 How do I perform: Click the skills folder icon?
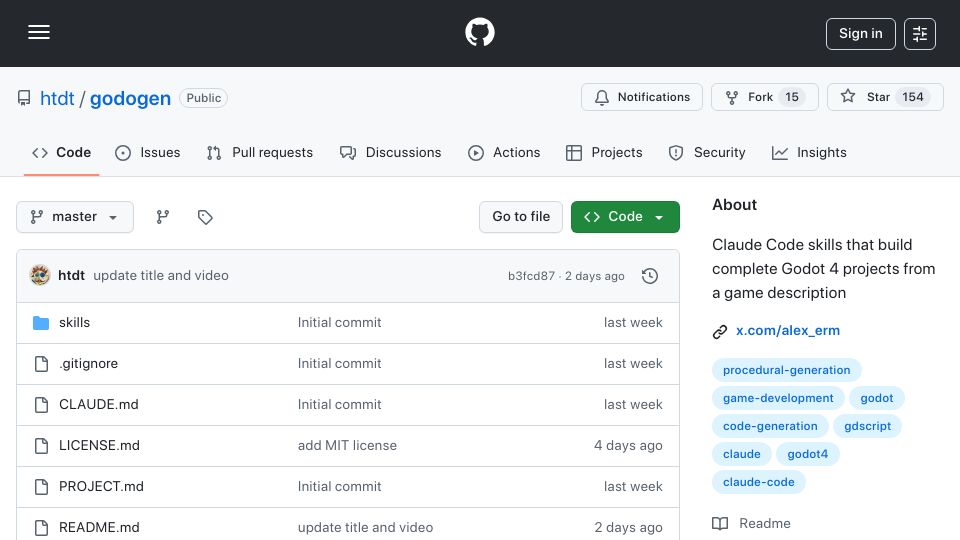(x=41, y=323)
